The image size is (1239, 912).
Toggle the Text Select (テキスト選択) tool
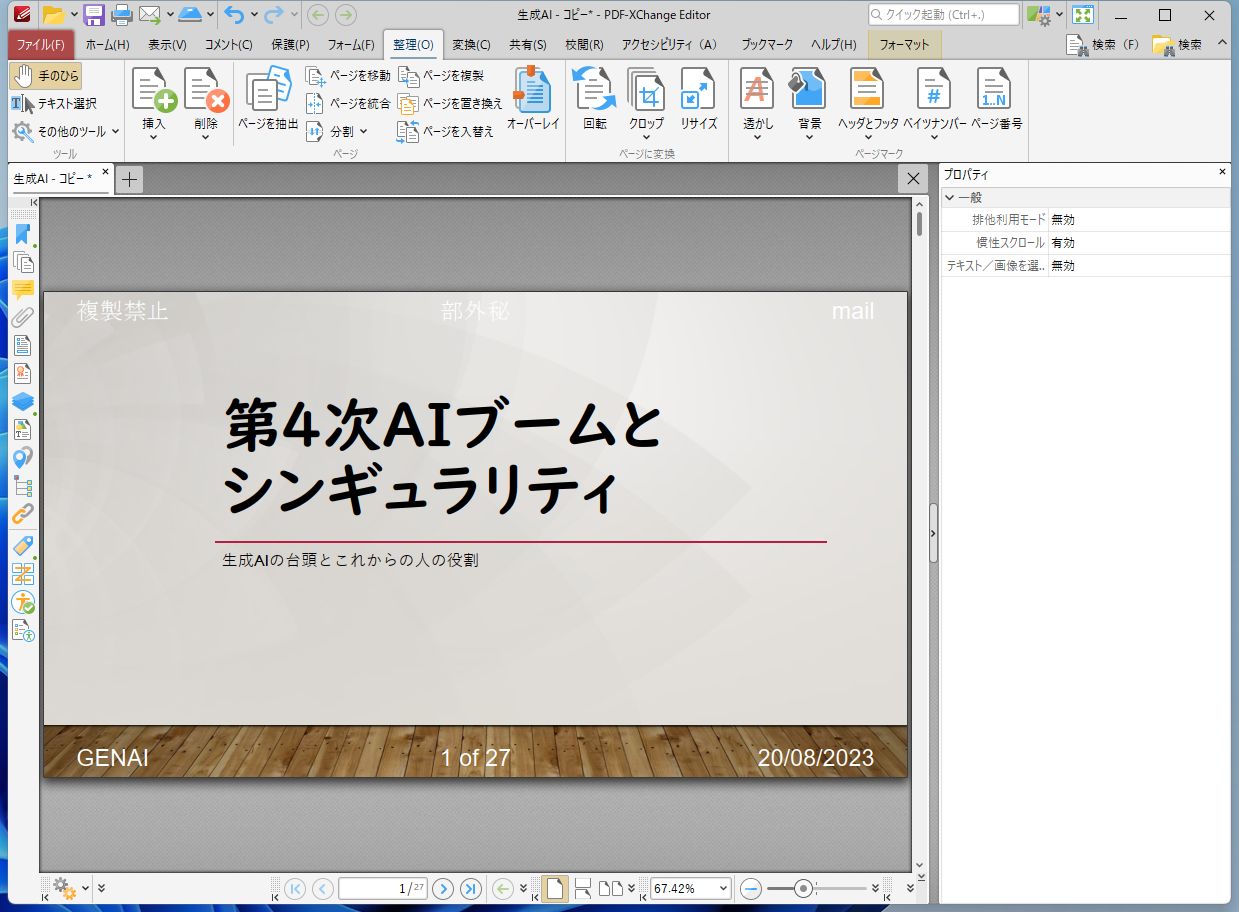pyautogui.click(x=55, y=104)
